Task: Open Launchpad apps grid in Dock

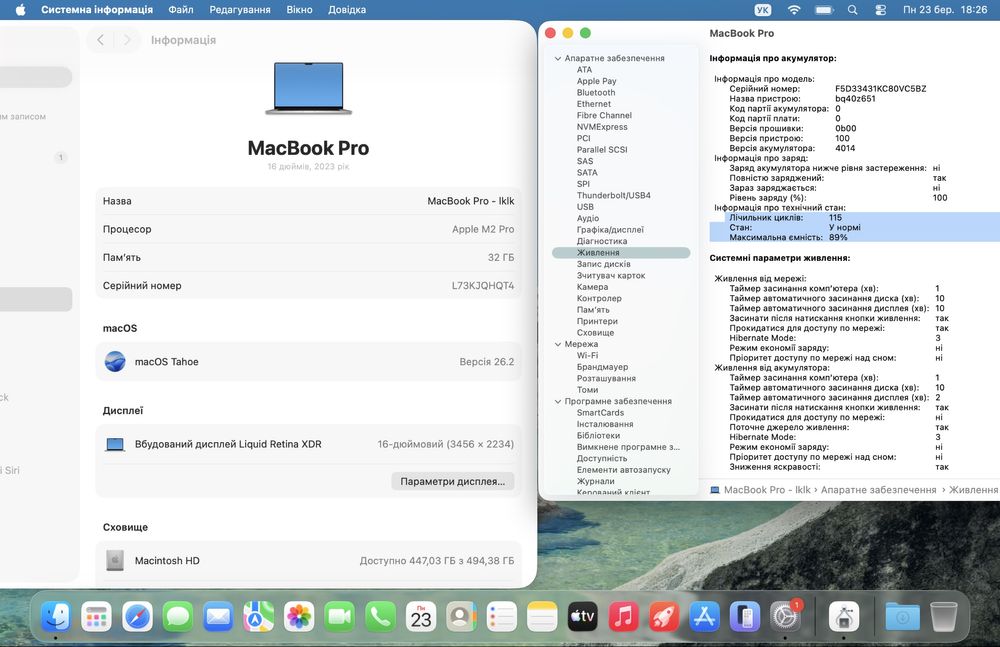Action: tap(96, 617)
